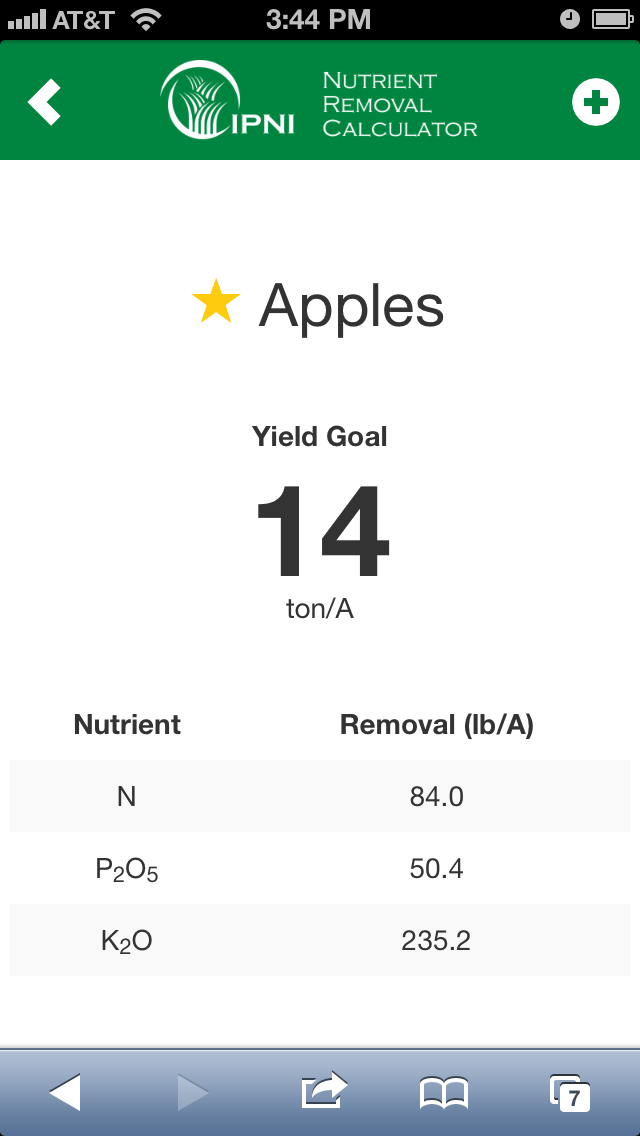
Task: Open the IPNI logo
Action: [228, 100]
